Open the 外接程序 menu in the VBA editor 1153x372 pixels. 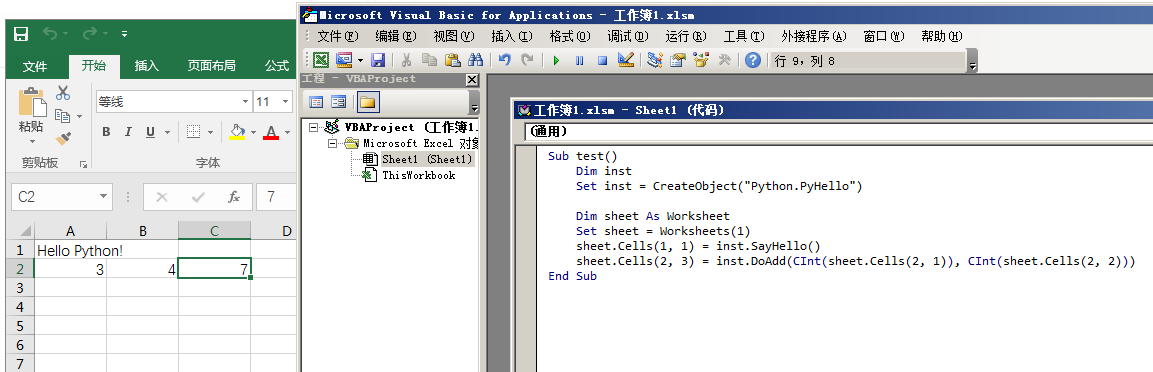[x=814, y=36]
